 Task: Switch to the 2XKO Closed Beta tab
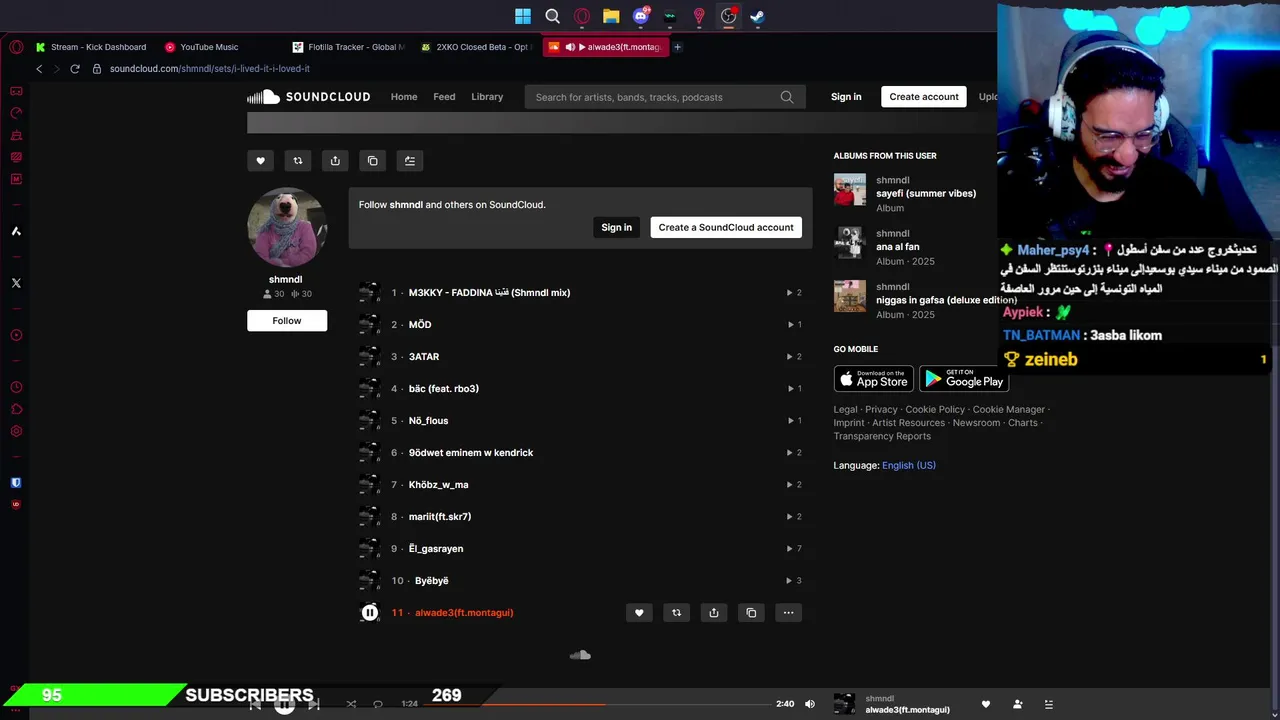click(478, 47)
